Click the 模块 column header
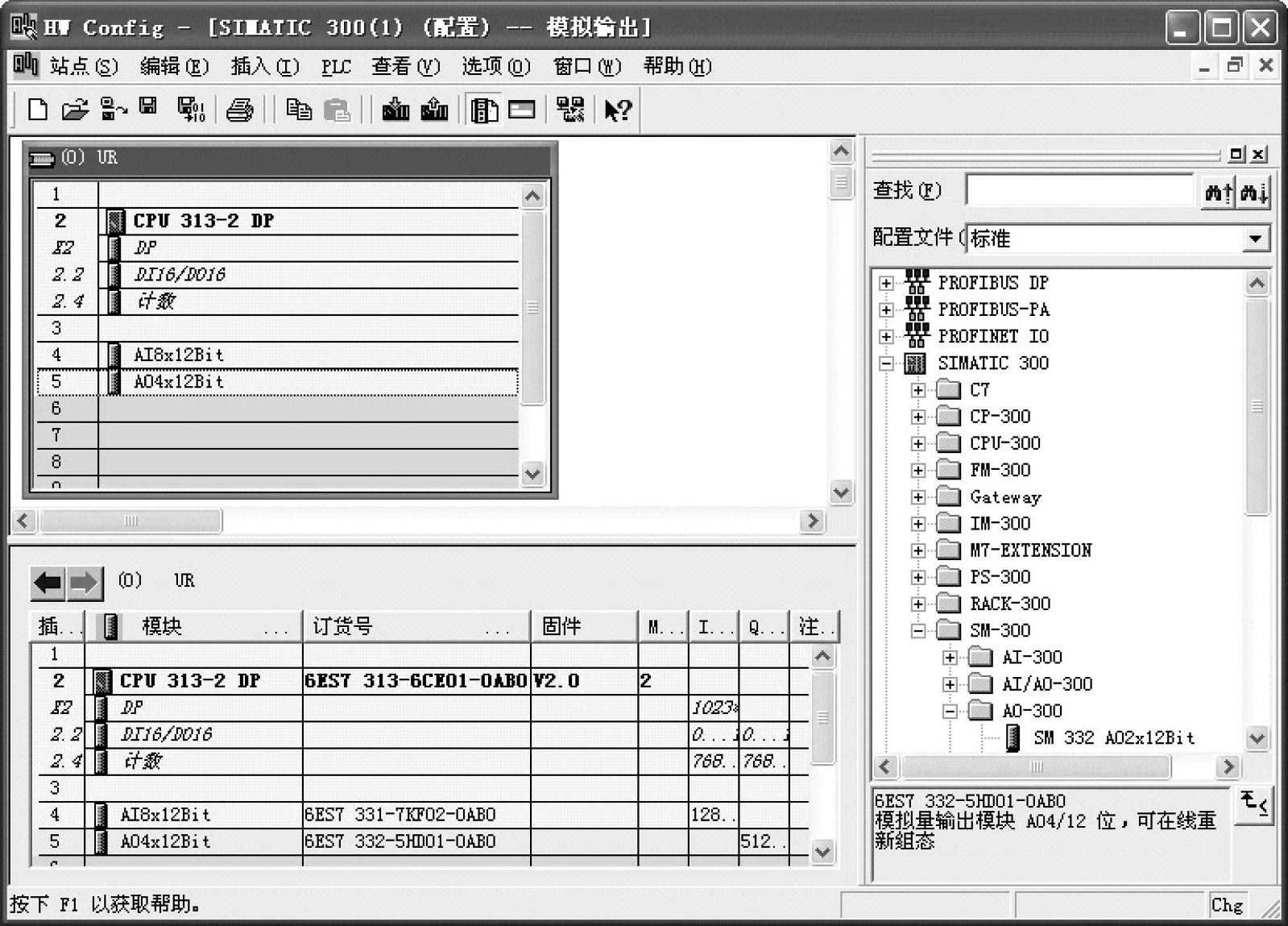1288x926 pixels. [193, 626]
